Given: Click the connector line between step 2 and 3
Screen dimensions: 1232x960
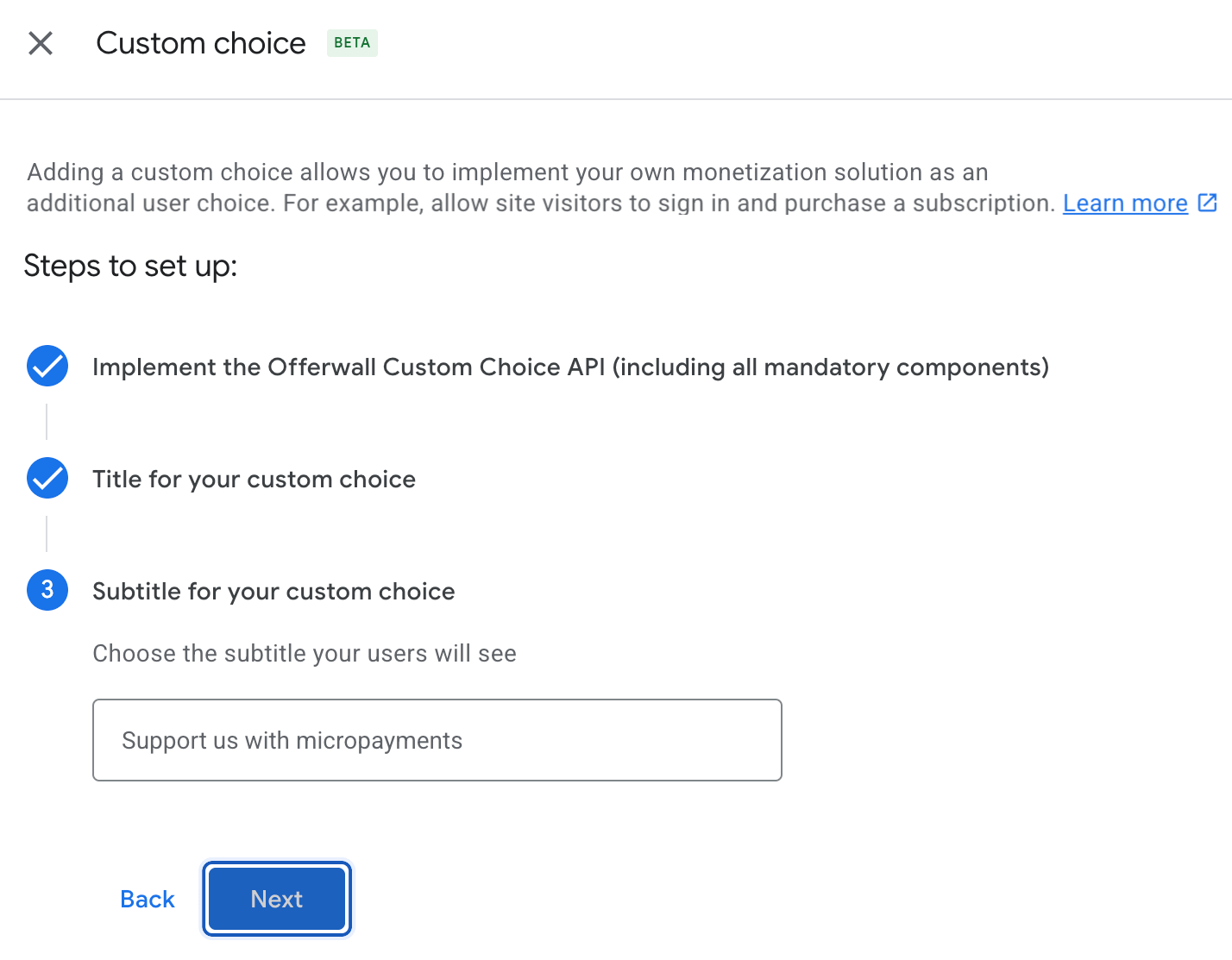Looking at the screenshot, I should coord(47,535).
